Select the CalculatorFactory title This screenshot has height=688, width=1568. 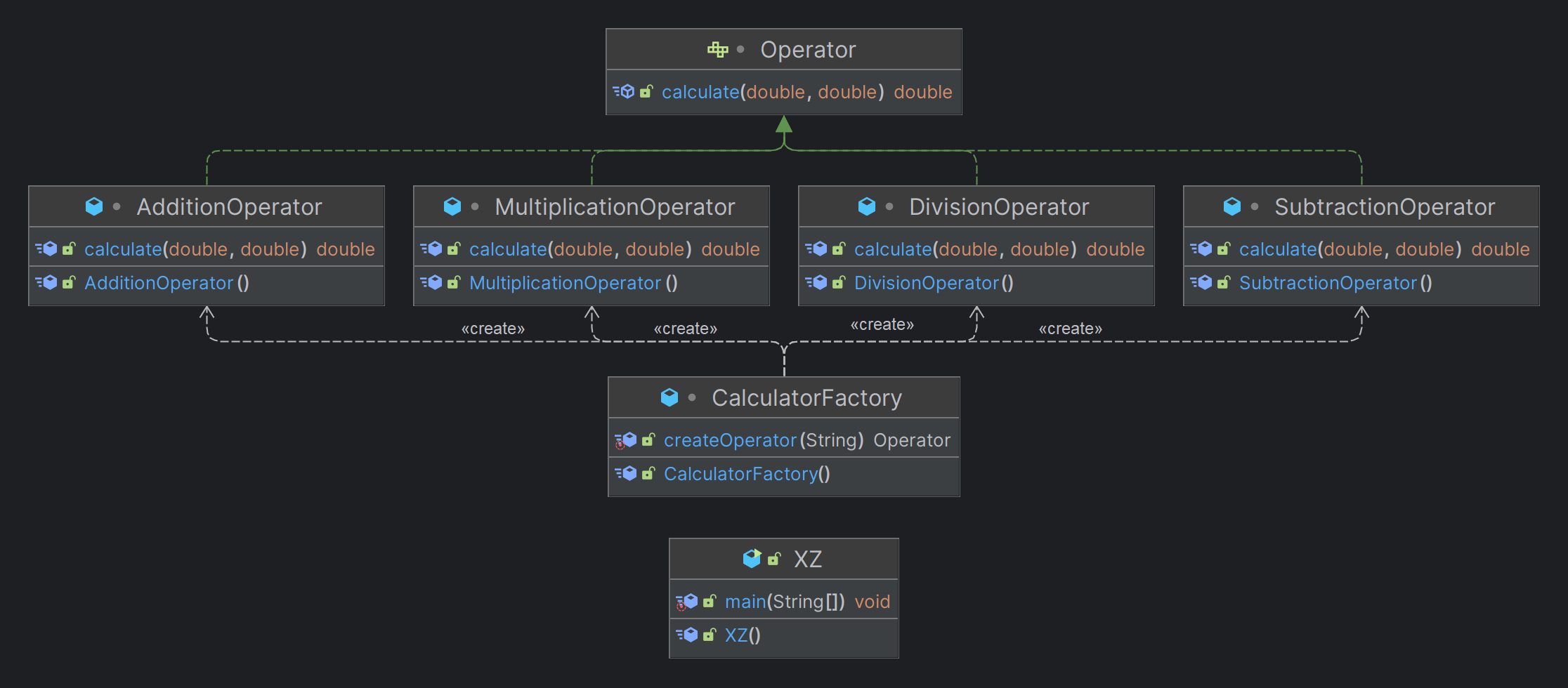tap(806, 398)
